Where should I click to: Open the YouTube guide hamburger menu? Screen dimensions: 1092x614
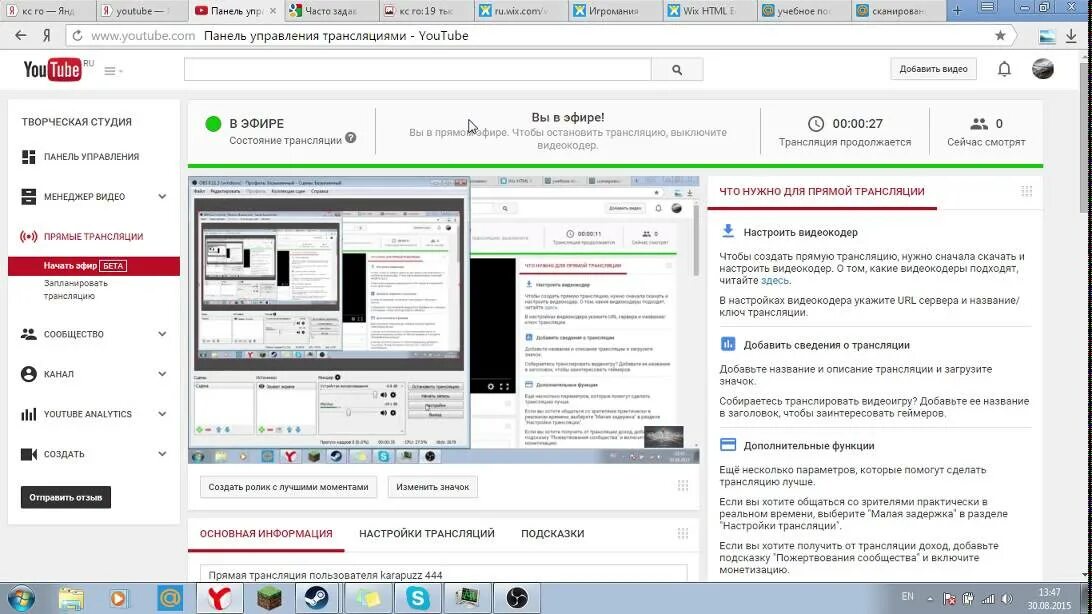(111, 71)
